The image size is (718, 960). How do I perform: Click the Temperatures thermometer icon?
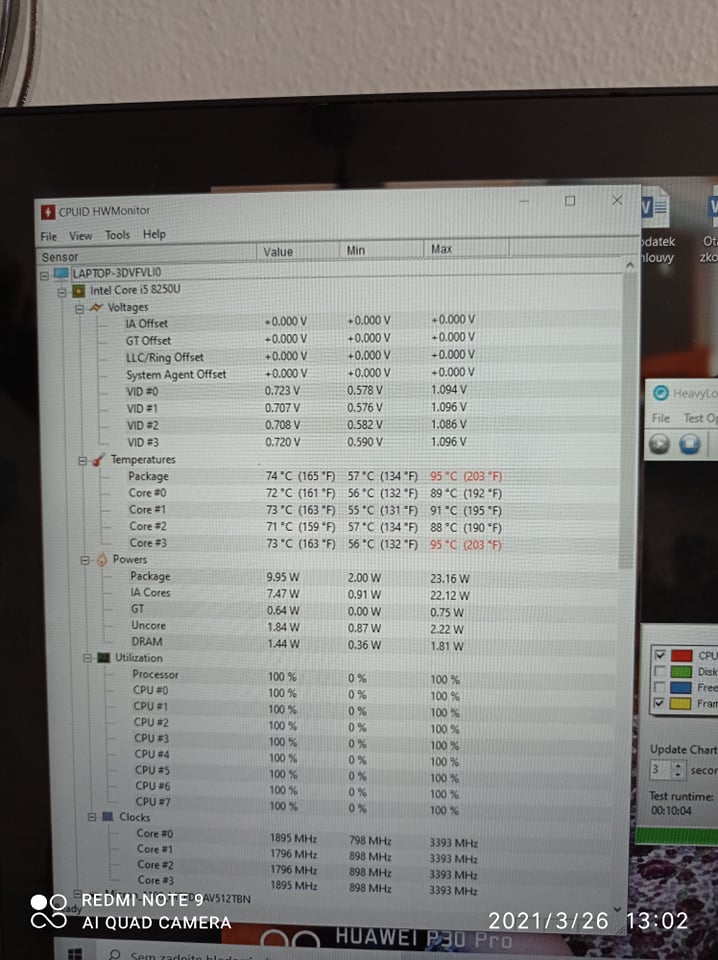(x=99, y=460)
